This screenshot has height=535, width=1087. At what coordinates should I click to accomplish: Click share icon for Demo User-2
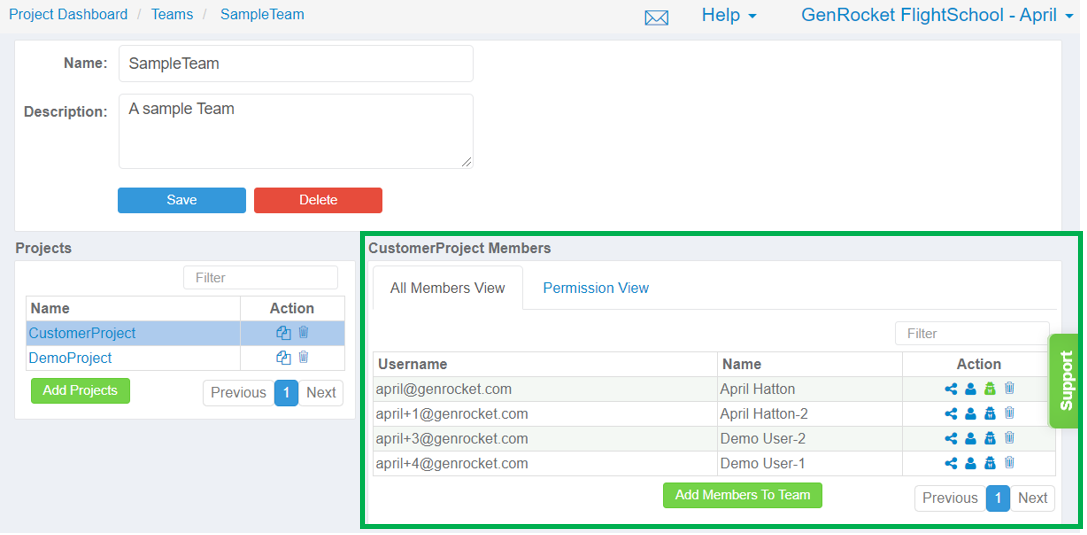[951, 439]
